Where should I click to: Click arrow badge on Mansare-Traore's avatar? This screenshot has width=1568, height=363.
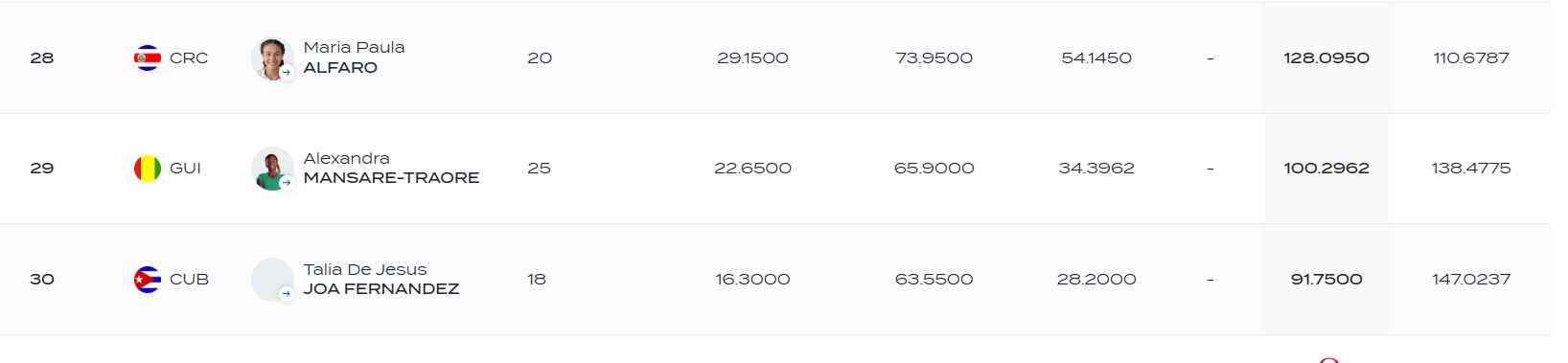pyautogui.click(x=286, y=182)
